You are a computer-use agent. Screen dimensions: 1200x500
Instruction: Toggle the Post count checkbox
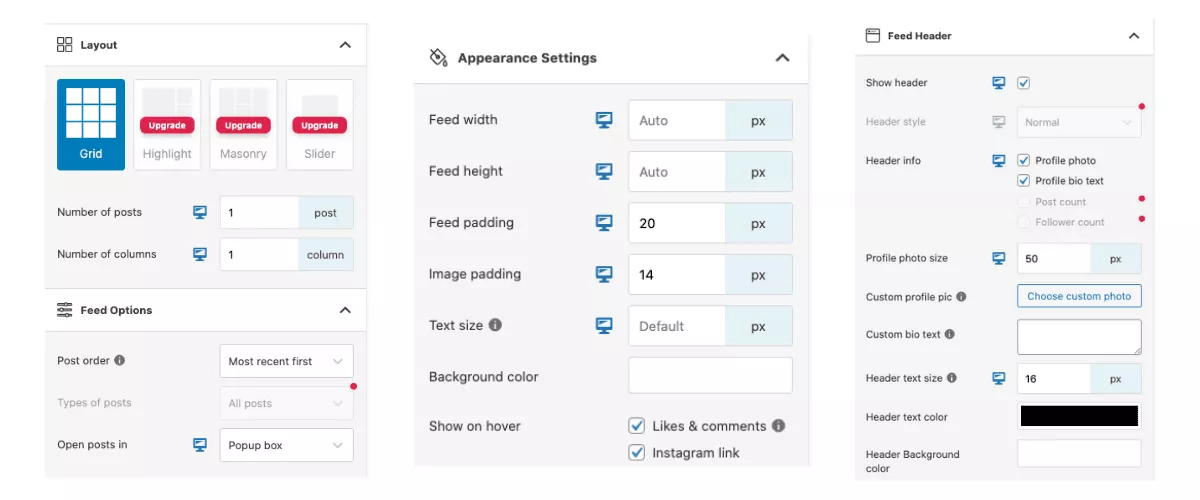click(x=1024, y=202)
